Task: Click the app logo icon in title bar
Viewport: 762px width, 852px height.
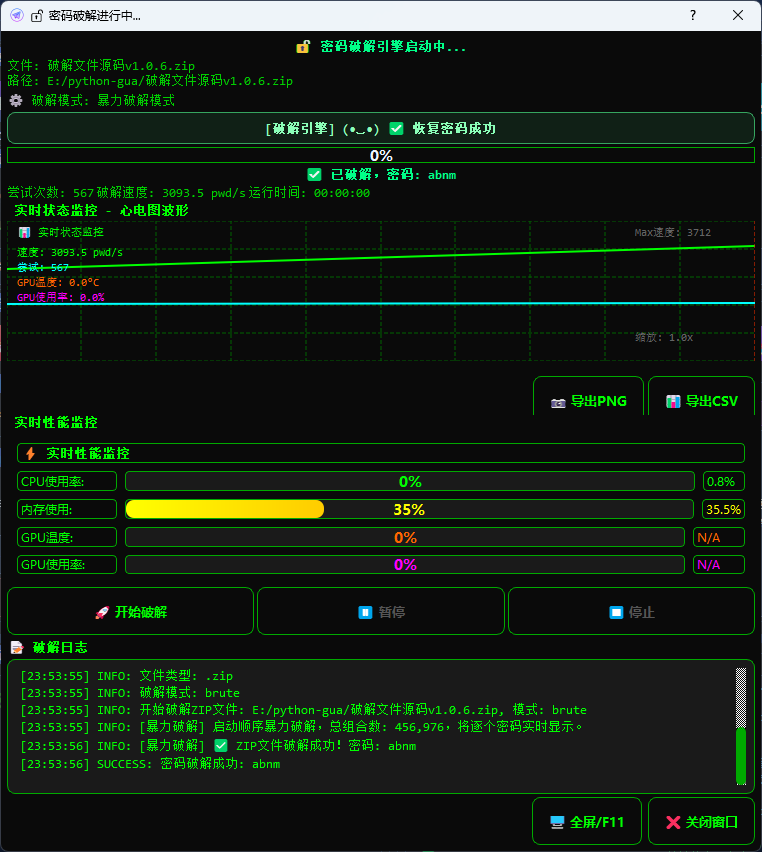Action: click(17, 15)
